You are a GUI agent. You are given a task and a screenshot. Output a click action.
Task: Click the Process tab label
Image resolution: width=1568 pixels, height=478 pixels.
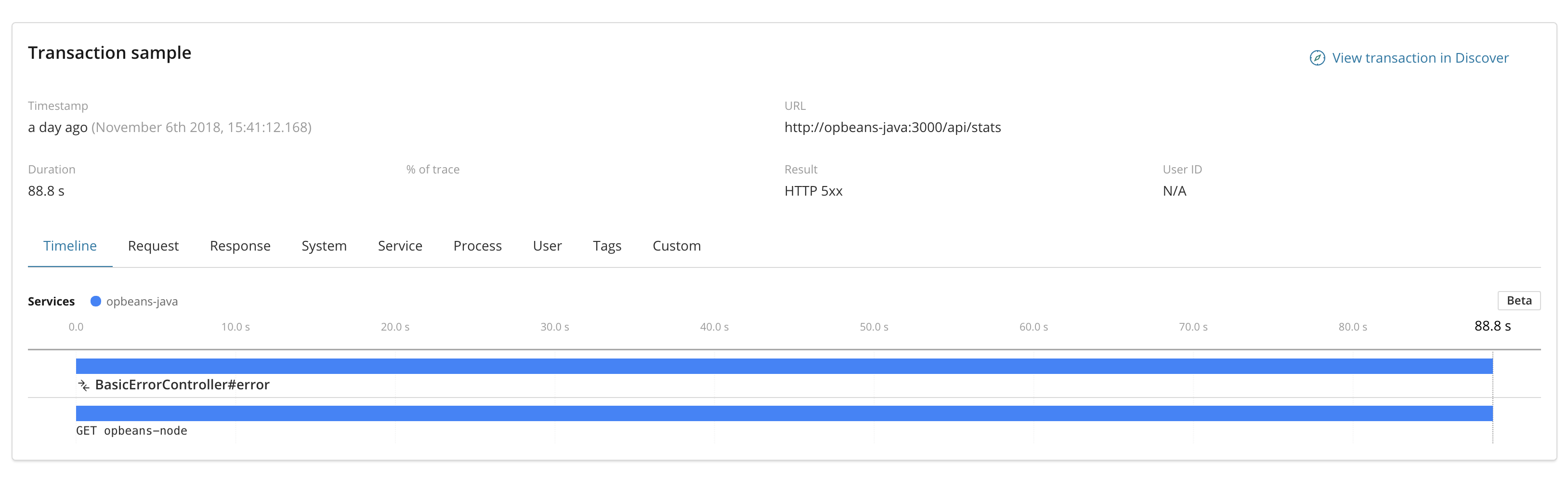pos(477,245)
